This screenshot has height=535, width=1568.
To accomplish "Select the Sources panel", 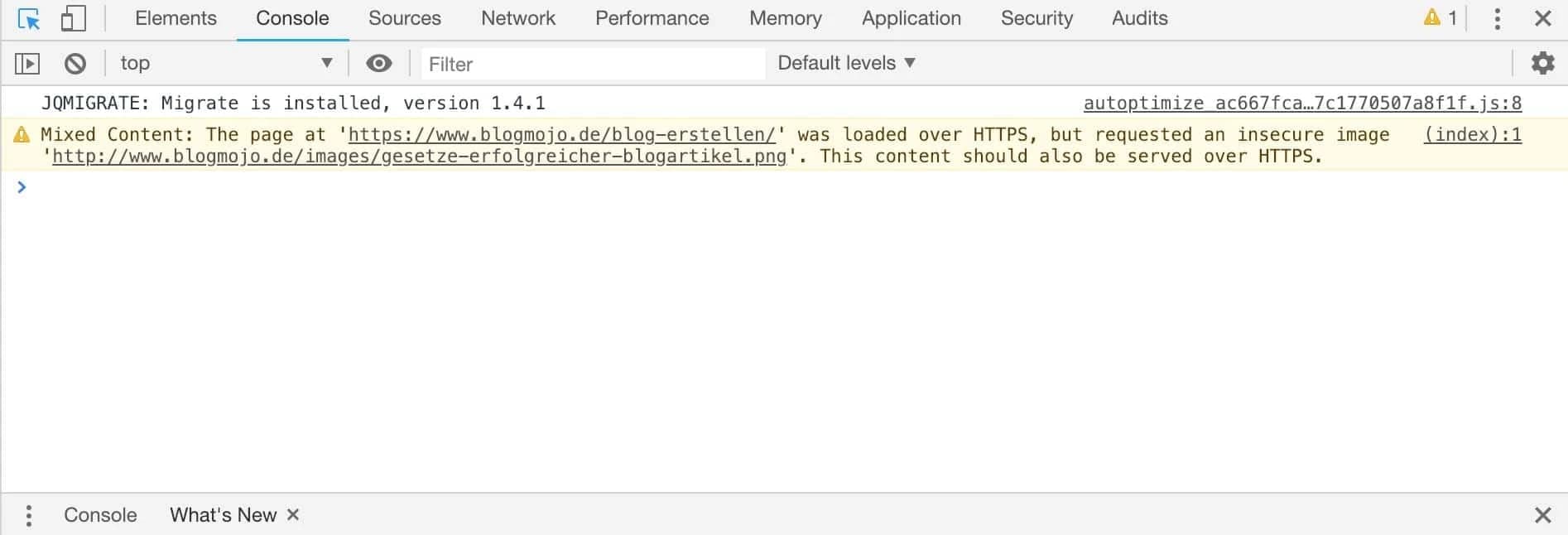I will (x=403, y=17).
